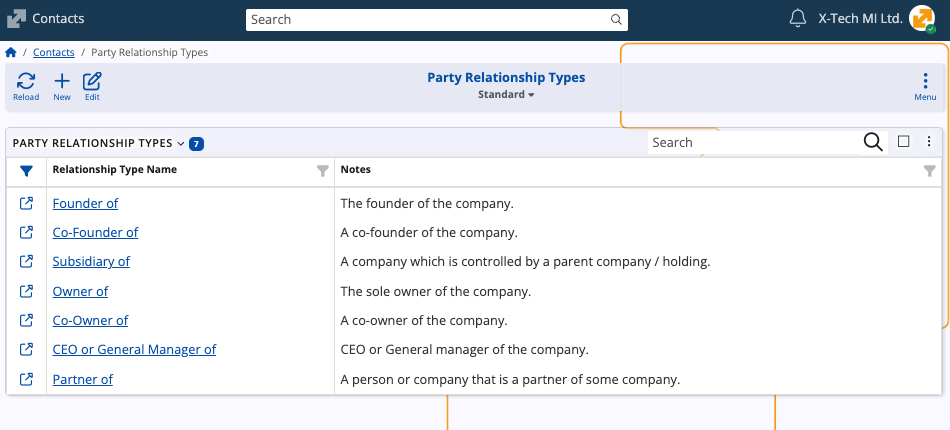950x430 pixels.
Task: Click the magnifier icon in the panel search
Action: point(872,142)
